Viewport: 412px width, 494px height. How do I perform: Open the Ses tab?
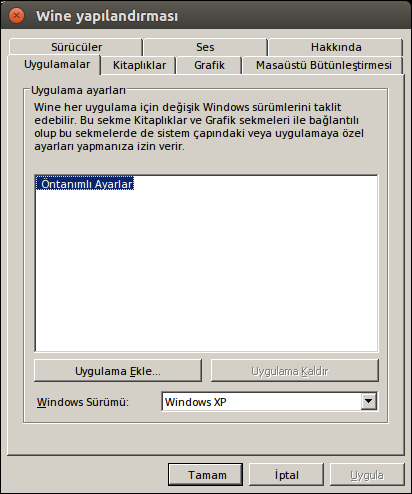click(x=205, y=47)
